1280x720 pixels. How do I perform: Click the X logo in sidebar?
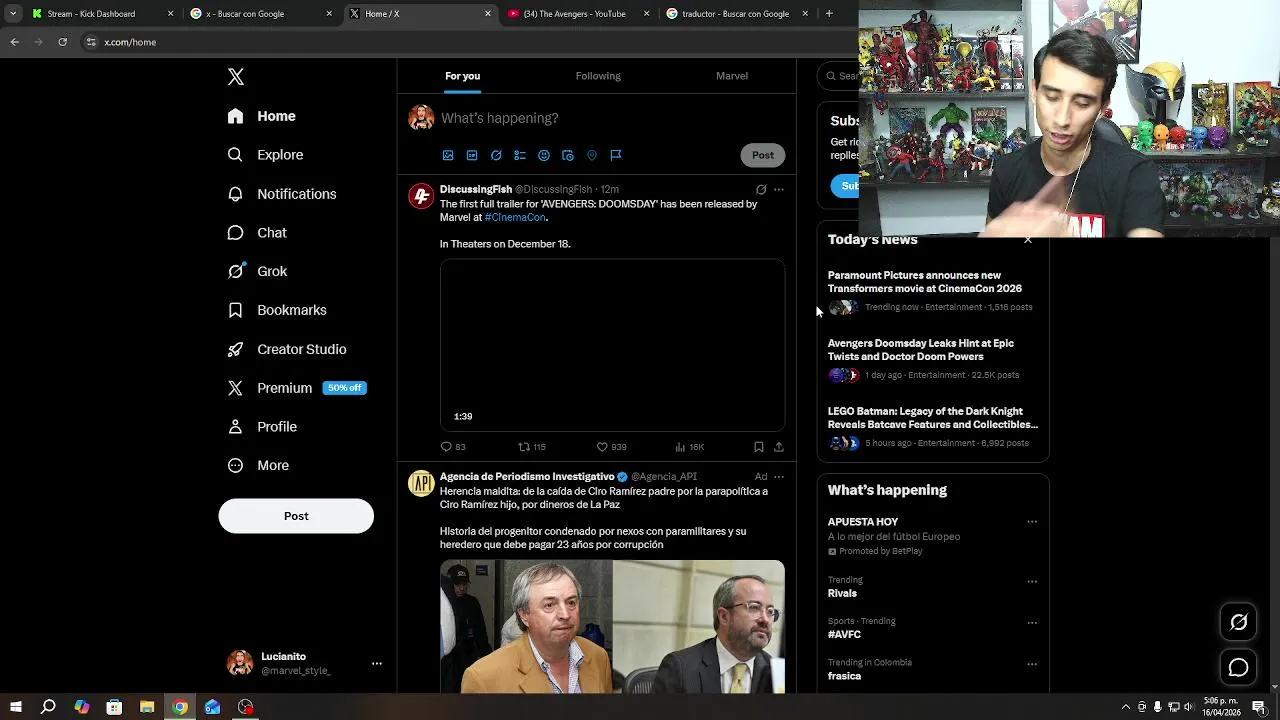pos(236,77)
